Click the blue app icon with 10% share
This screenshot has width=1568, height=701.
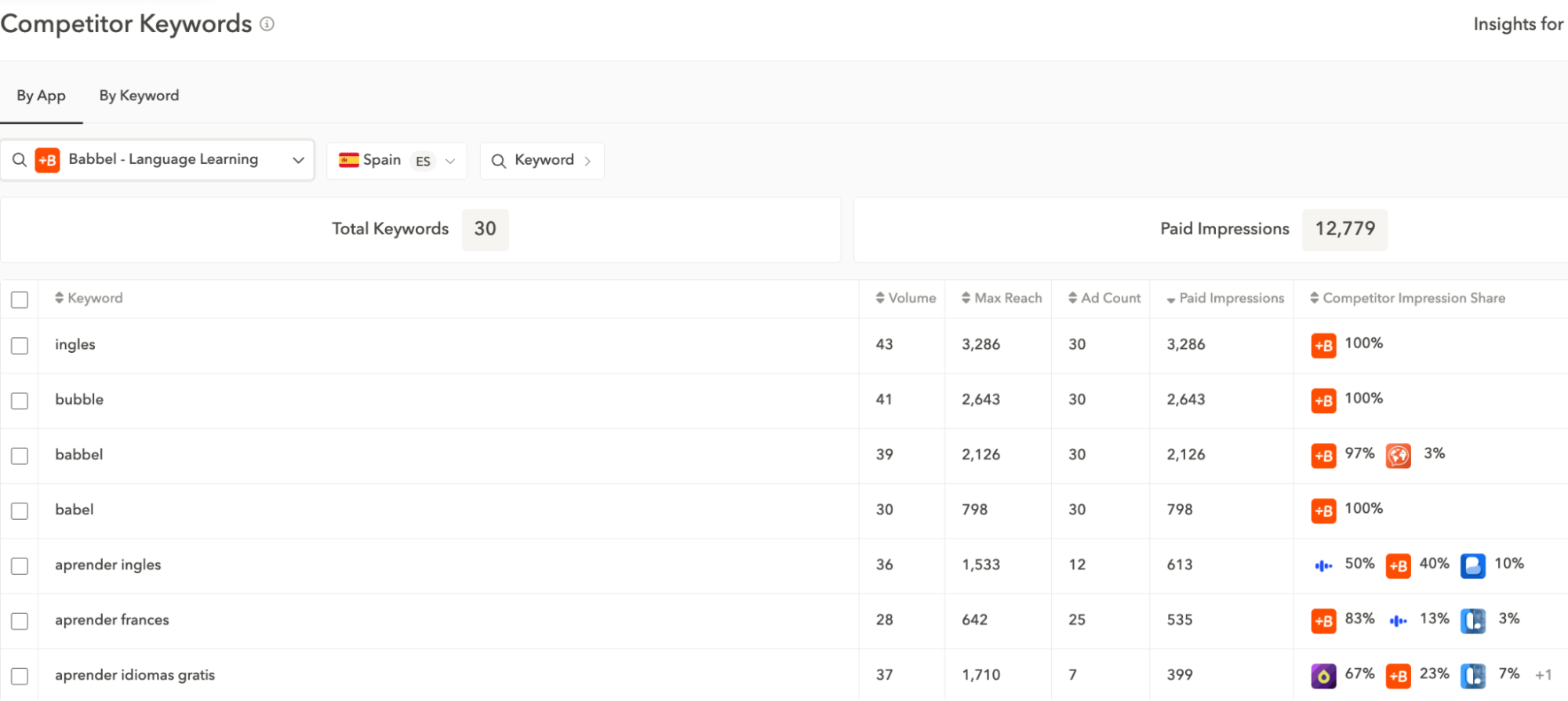(x=1472, y=565)
